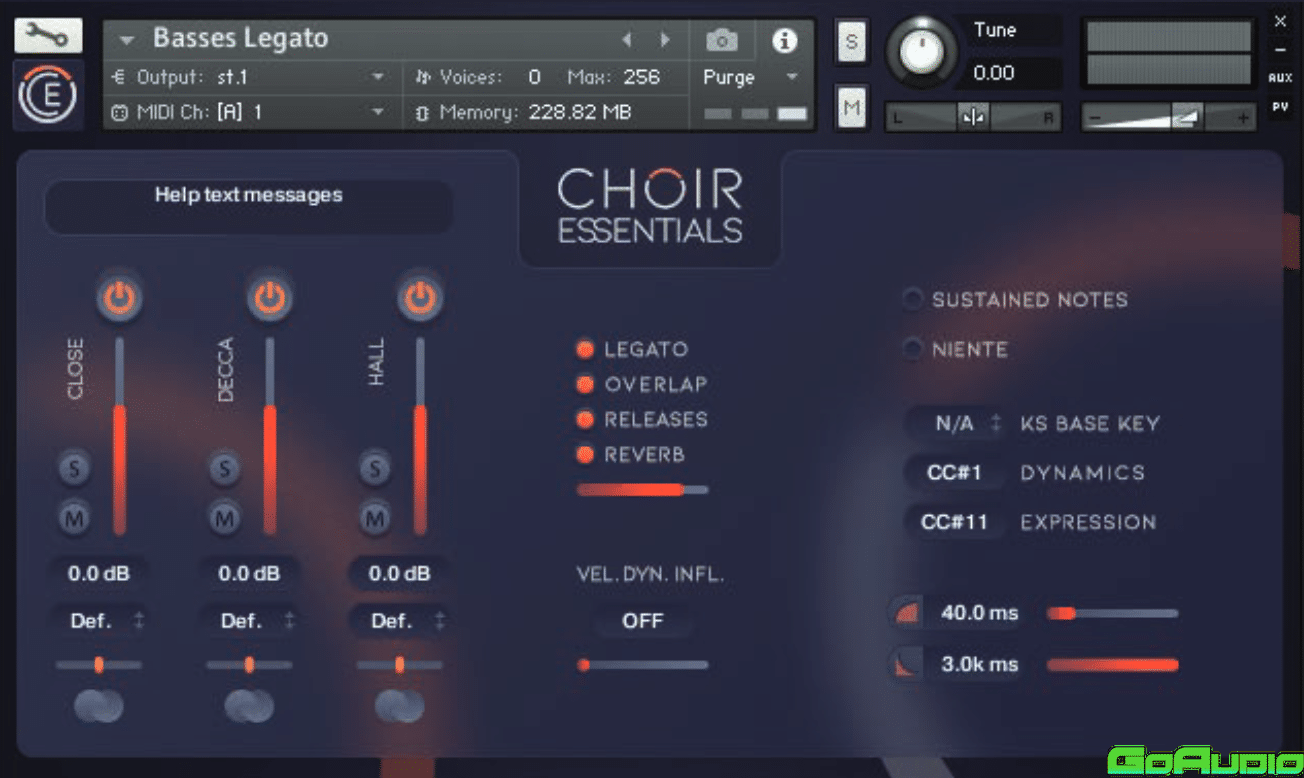Click the HALL mic 0.0 dB value field
The height and width of the screenshot is (778, 1304).
click(399, 574)
